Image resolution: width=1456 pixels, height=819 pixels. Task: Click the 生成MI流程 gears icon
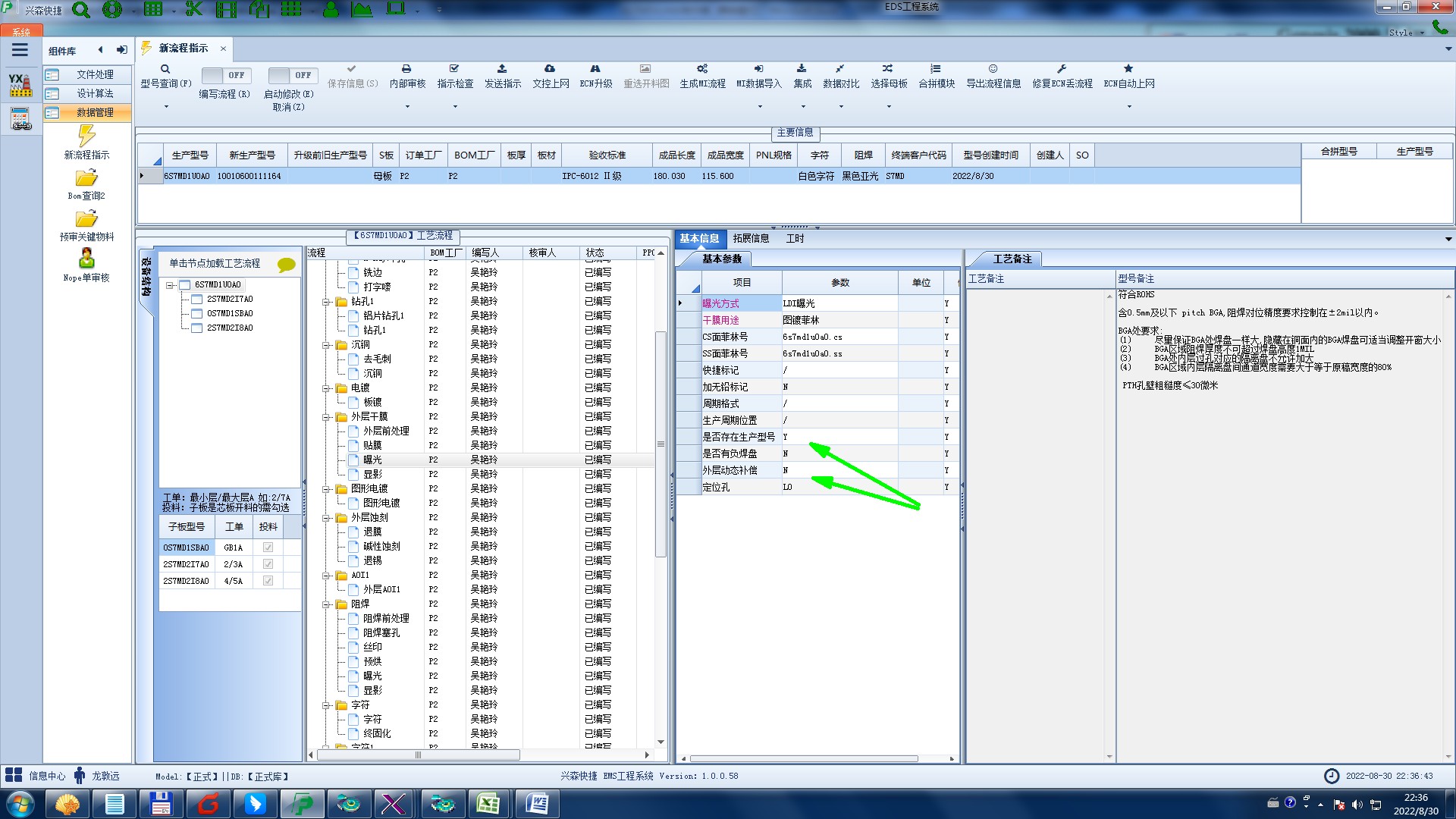(x=702, y=69)
